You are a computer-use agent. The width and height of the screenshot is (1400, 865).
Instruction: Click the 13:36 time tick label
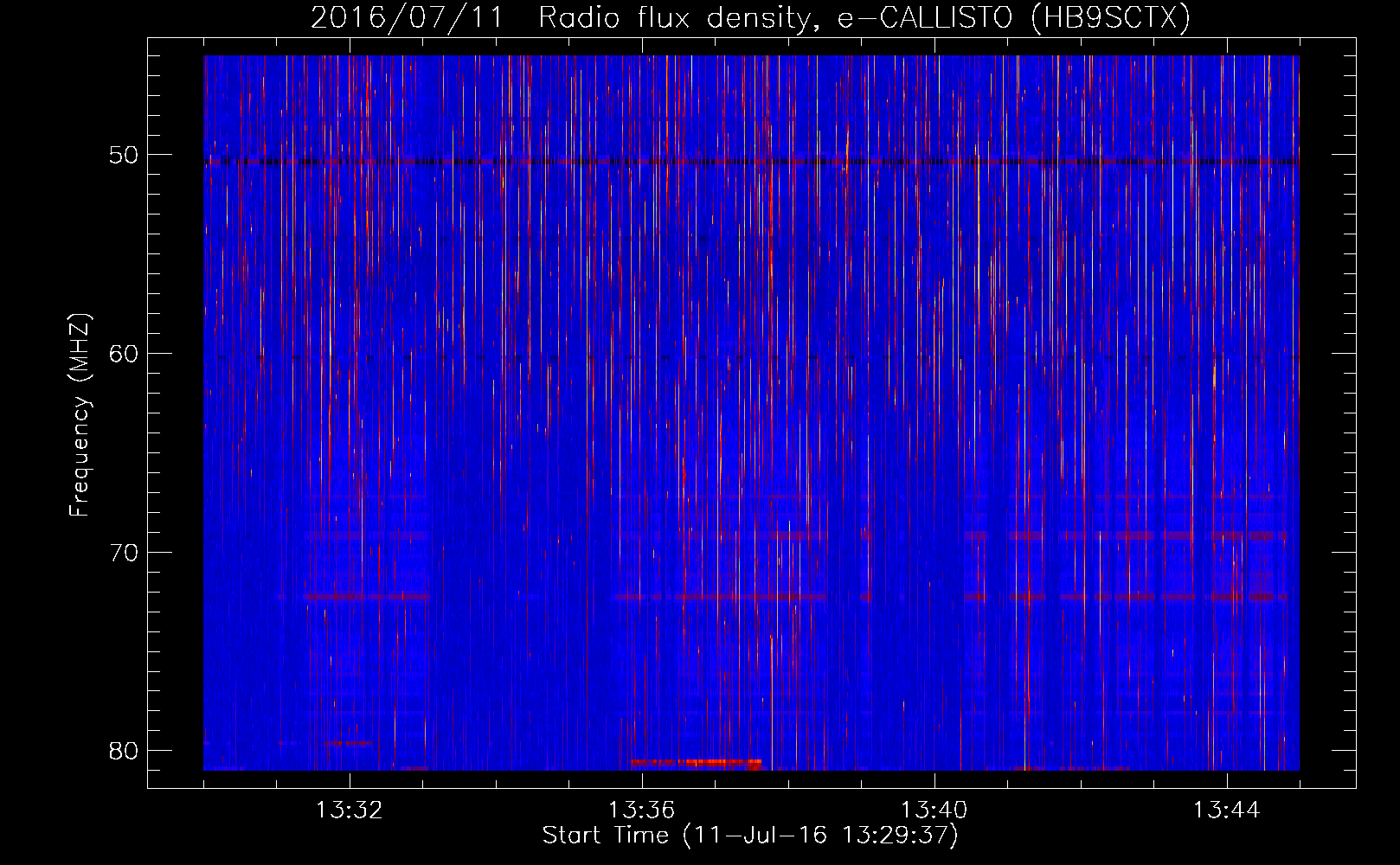pos(642,811)
